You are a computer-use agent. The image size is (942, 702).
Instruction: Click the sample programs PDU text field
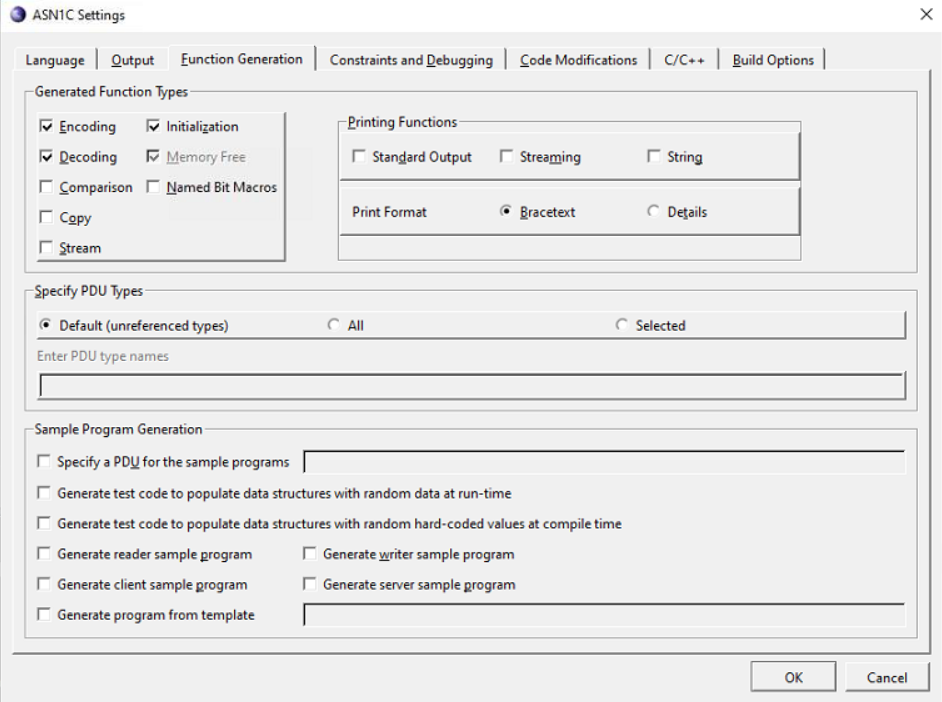click(x=604, y=462)
